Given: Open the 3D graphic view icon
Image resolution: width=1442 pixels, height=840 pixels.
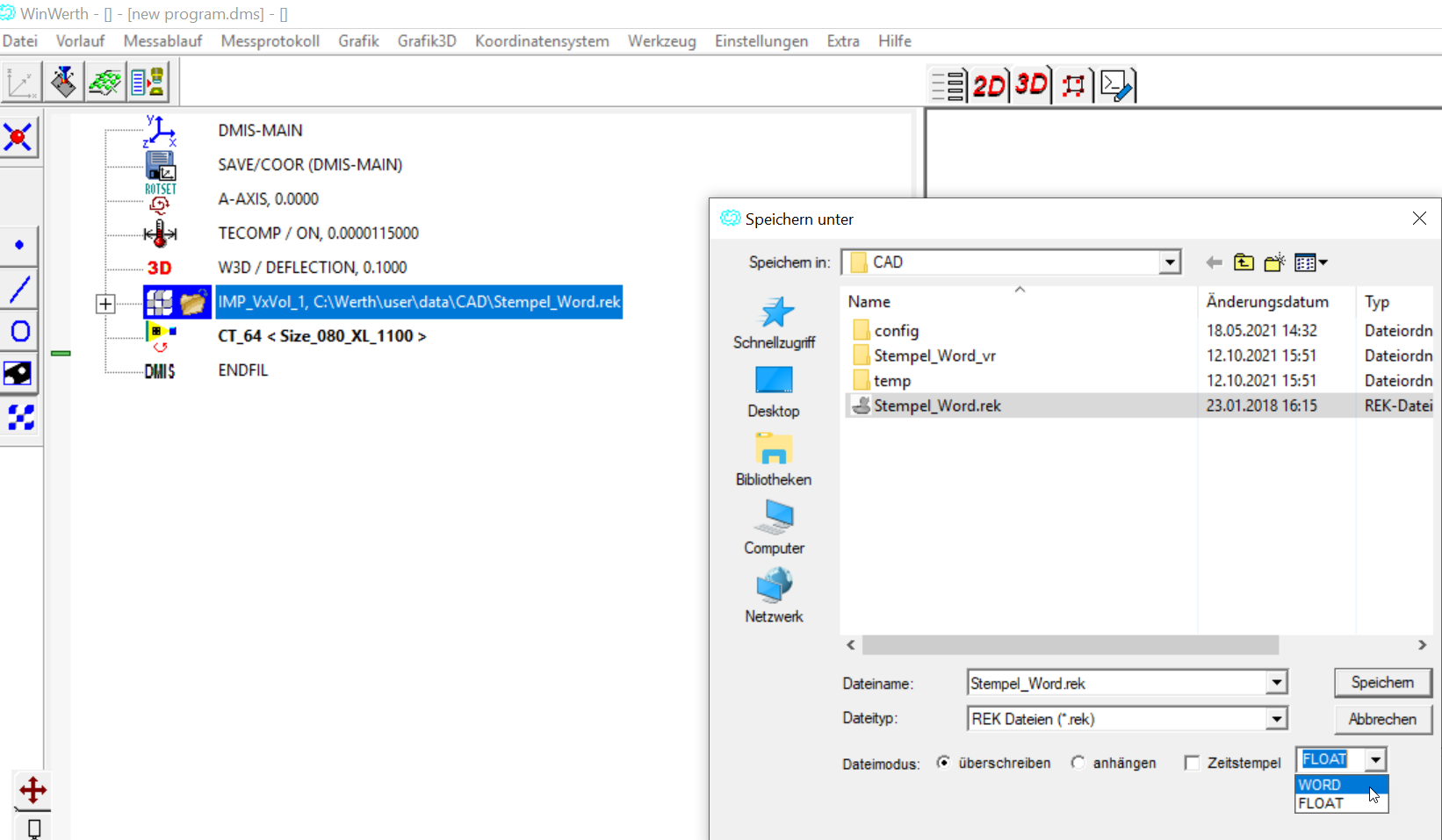Looking at the screenshot, I should (x=1031, y=85).
